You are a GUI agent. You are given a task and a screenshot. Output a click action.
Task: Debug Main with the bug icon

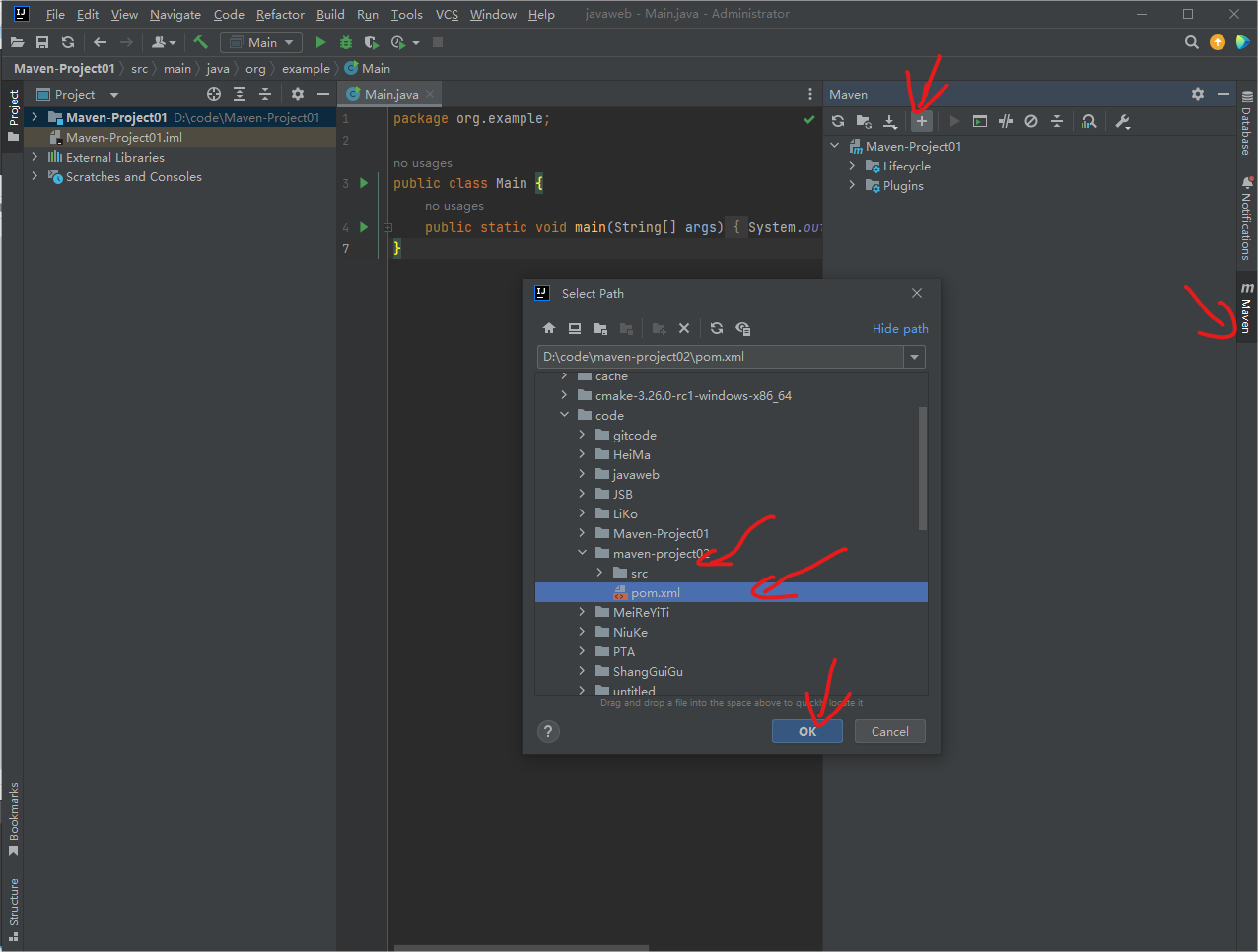346,42
